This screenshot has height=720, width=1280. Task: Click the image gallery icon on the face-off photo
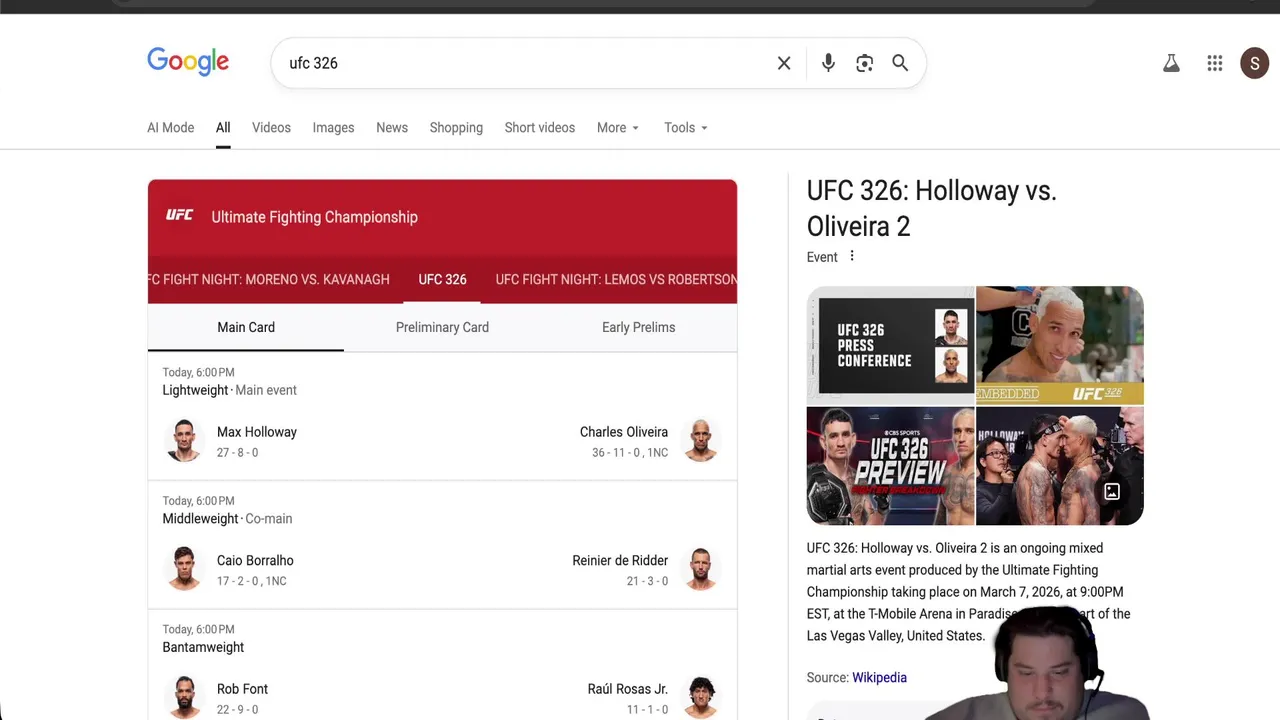coord(1112,492)
